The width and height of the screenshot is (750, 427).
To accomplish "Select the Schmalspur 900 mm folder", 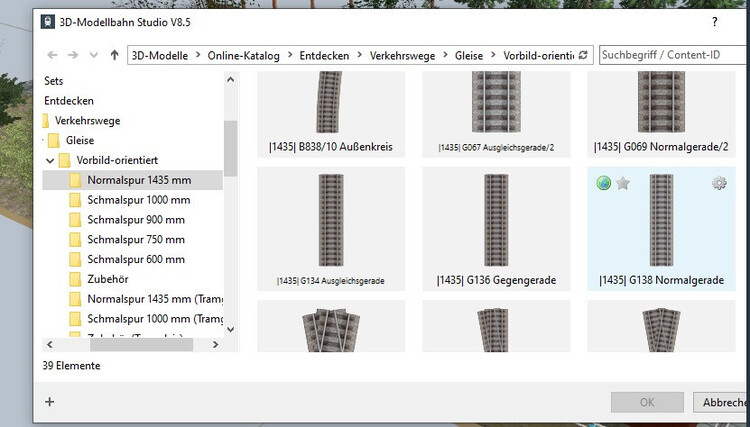I will pos(136,220).
